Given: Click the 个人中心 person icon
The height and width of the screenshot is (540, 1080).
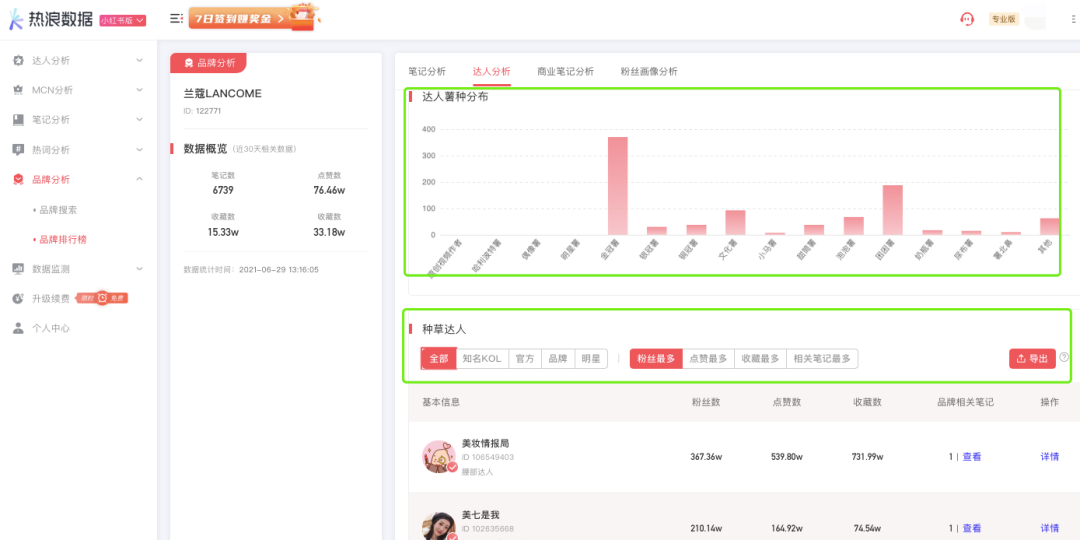Looking at the screenshot, I should 19,329.
